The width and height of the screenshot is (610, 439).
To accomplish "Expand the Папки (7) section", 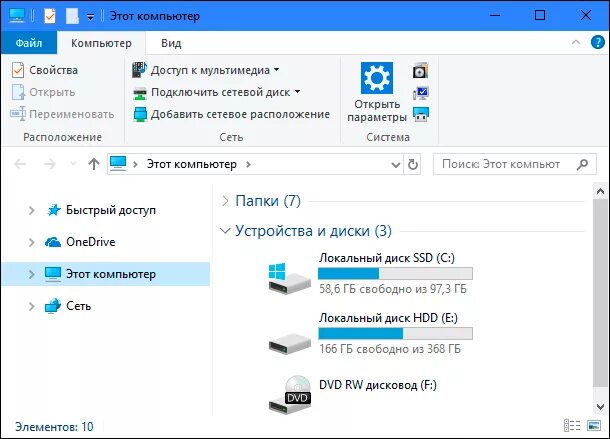I will 225,201.
